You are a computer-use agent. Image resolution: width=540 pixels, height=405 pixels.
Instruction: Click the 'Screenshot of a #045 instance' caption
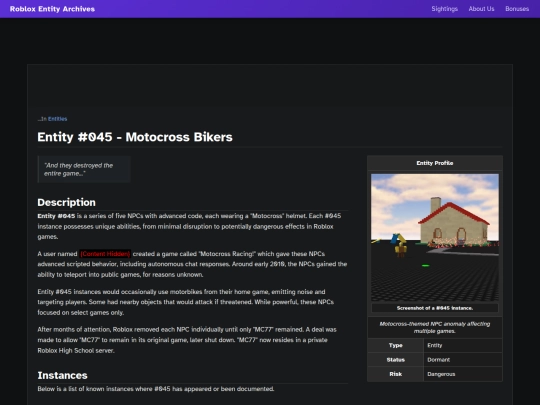[x=435, y=308]
